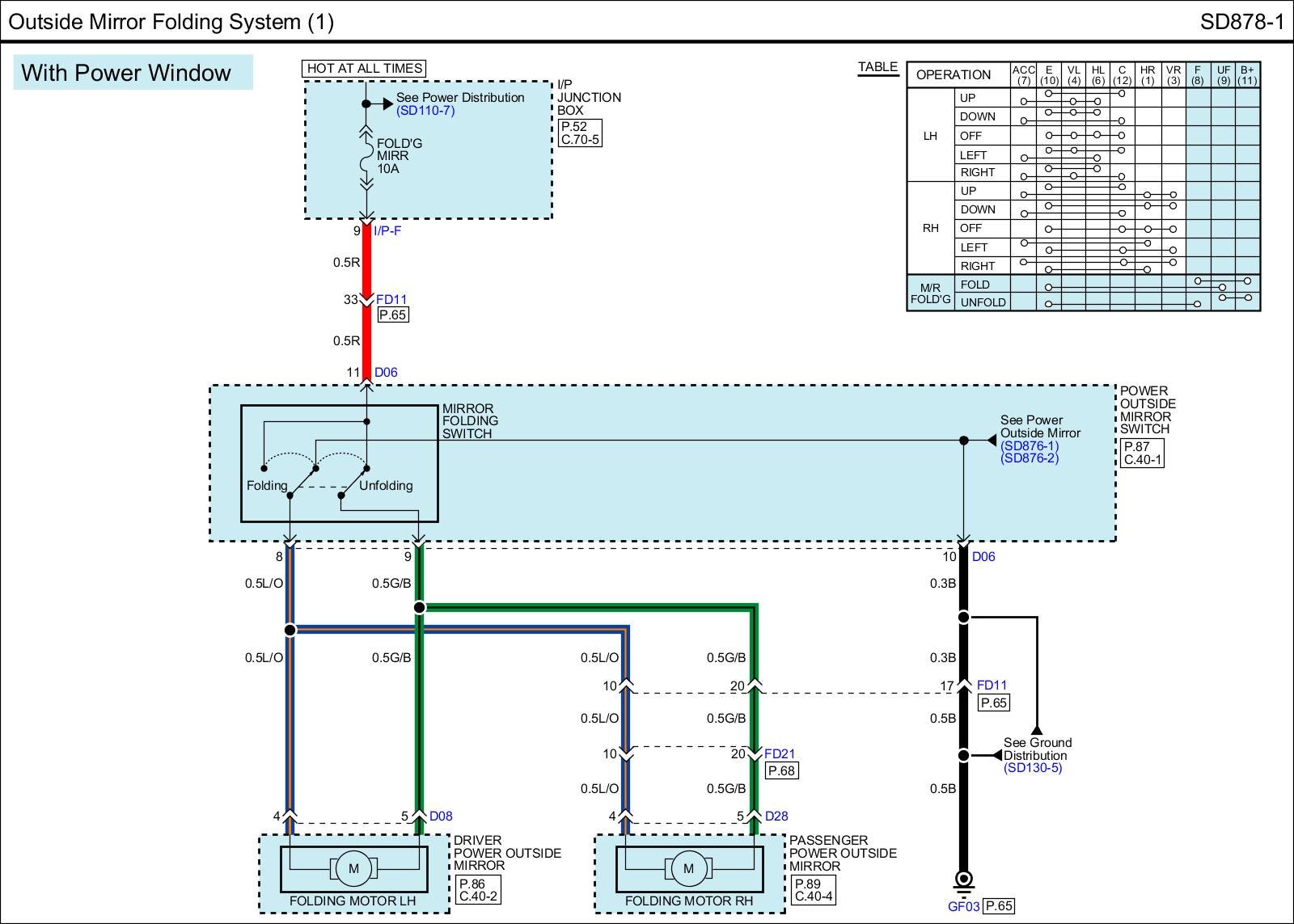
Task: Follow the SD876-2 diagram reference
Action: (1029, 458)
